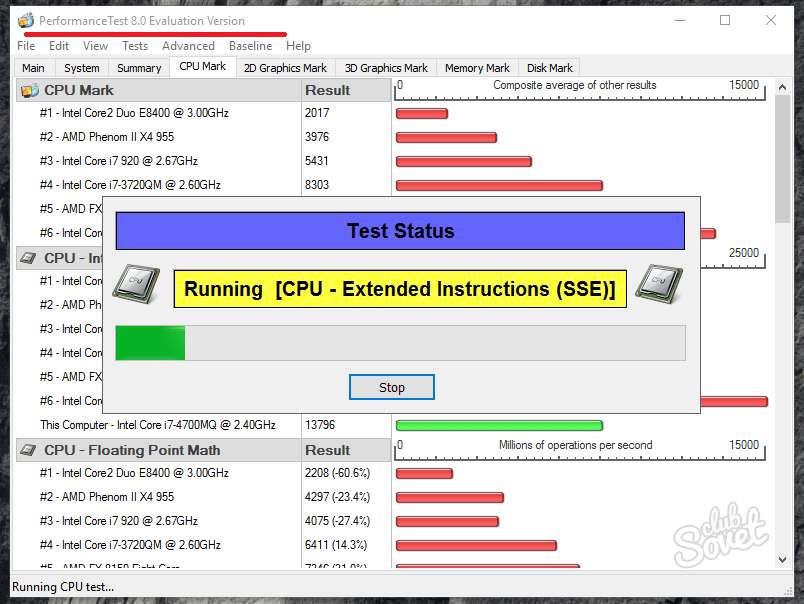
Task: Open the Advanced menu
Action: tap(188, 46)
